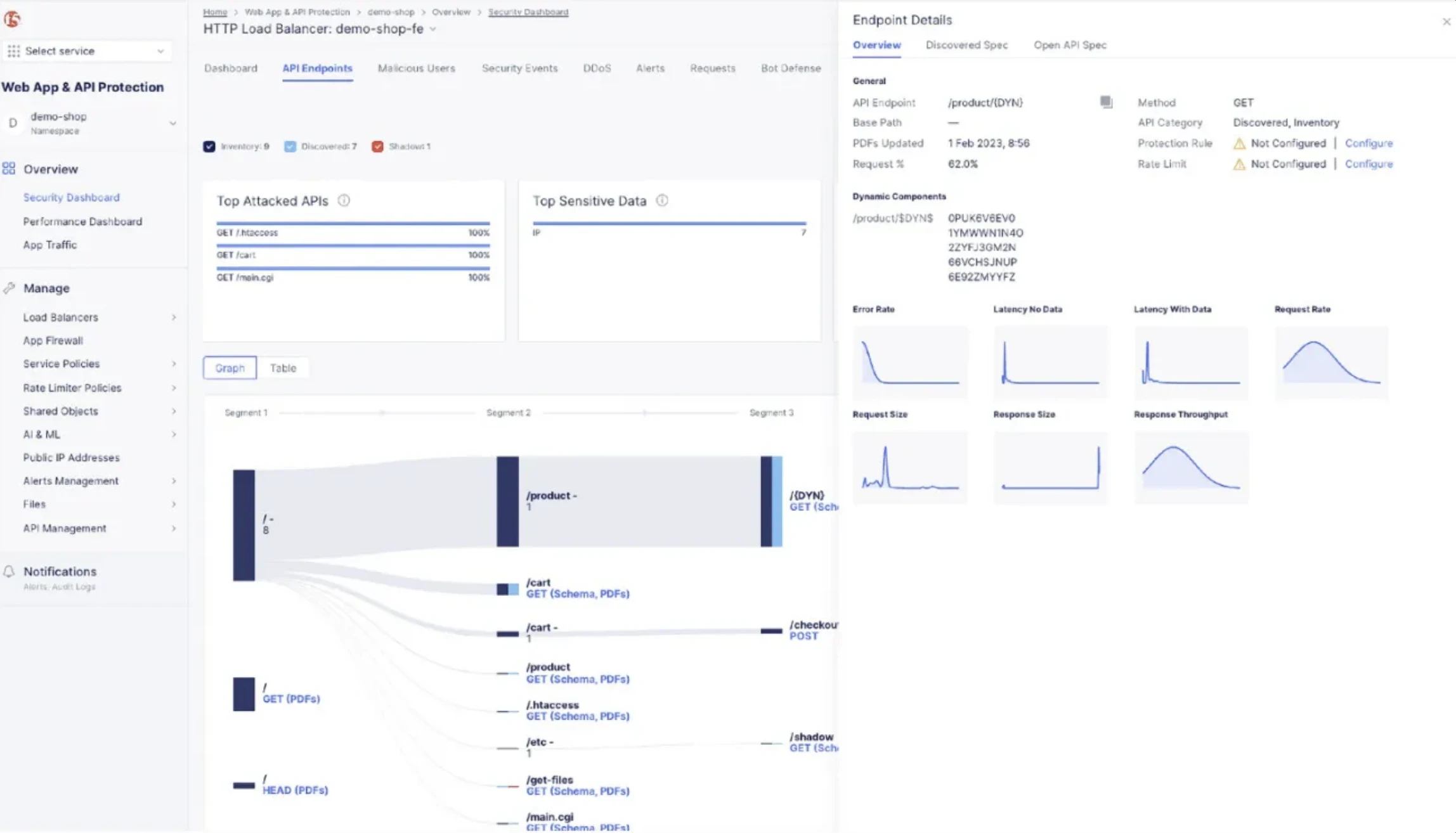This screenshot has height=833, width=1456.
Task: Open the Malicious Users tab
Action: (416, 68)
